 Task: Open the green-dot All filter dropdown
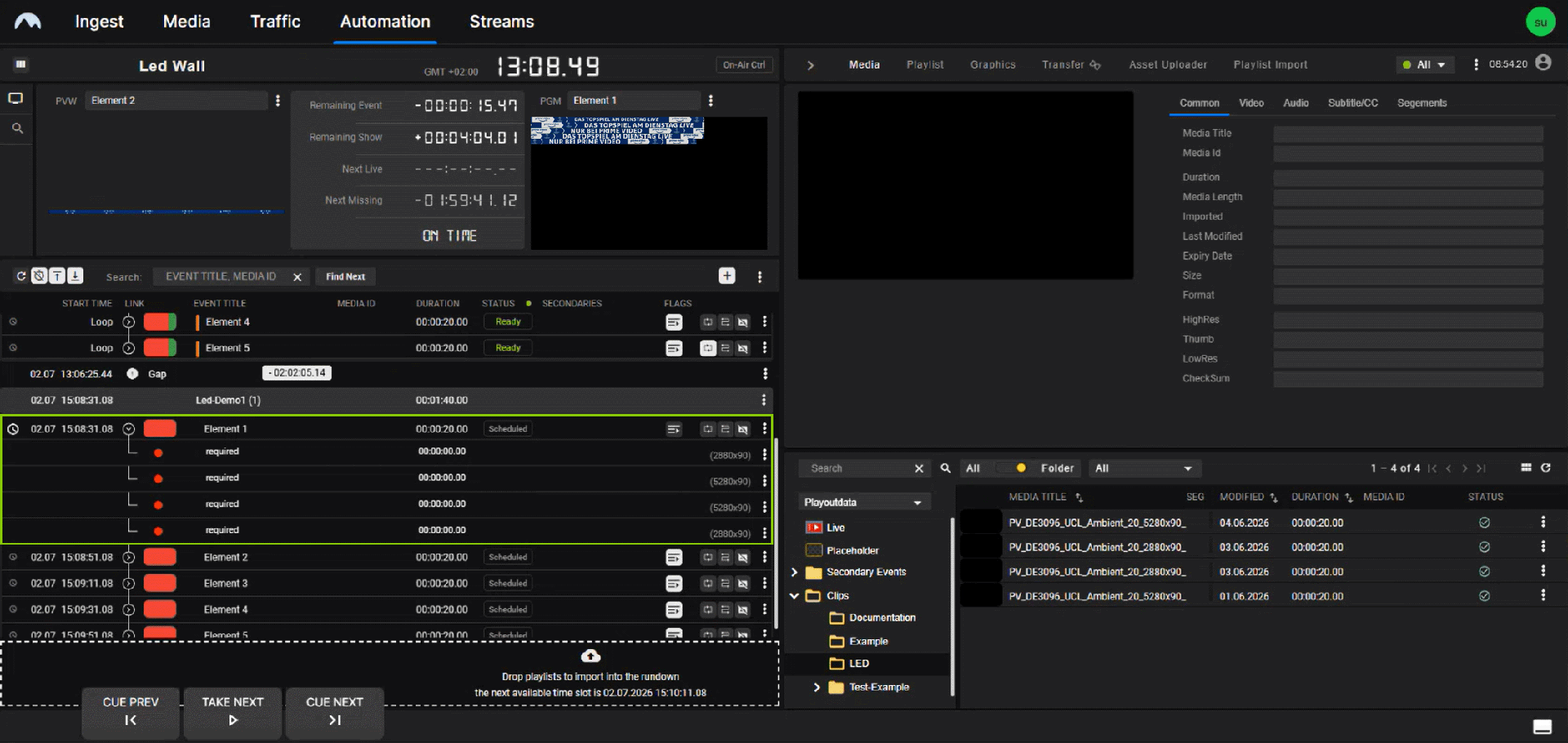(x=1425, y=65)
